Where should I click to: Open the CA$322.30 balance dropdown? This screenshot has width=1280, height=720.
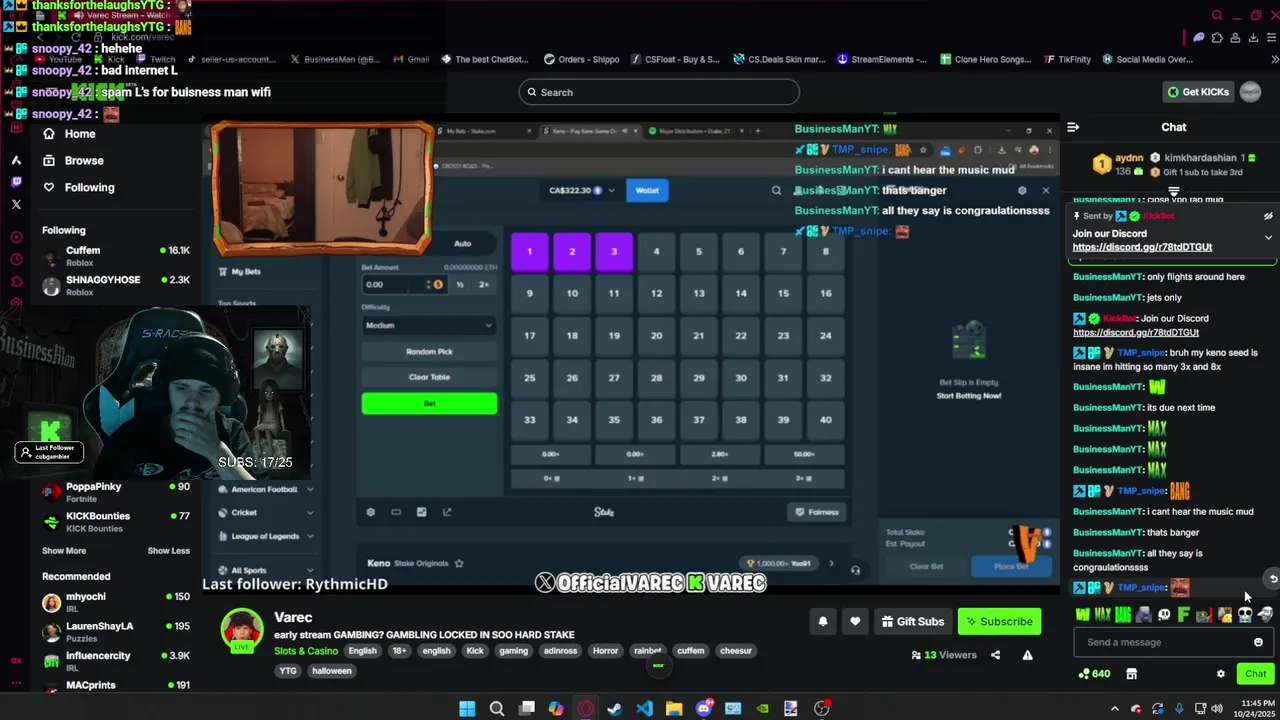pos(581,190)
